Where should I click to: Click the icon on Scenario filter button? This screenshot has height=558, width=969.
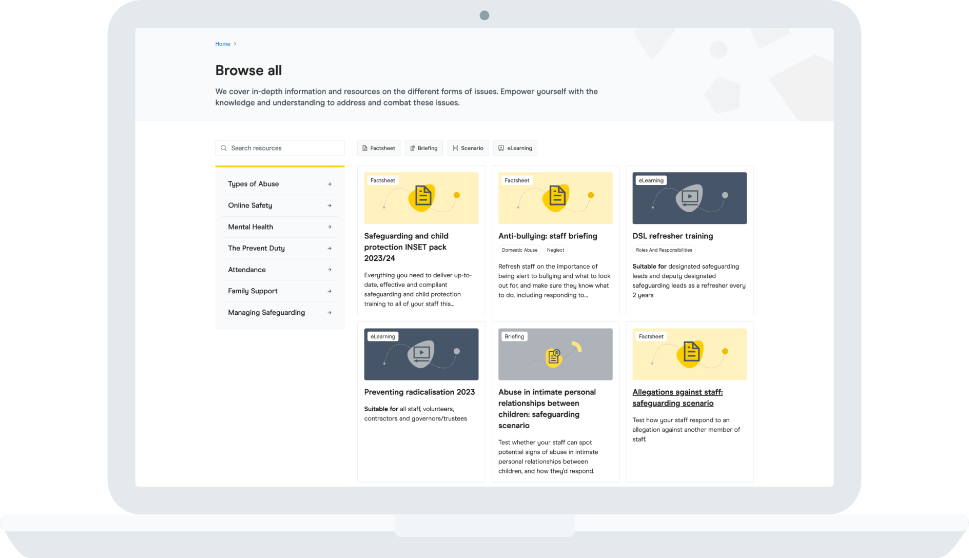[455, 148]
